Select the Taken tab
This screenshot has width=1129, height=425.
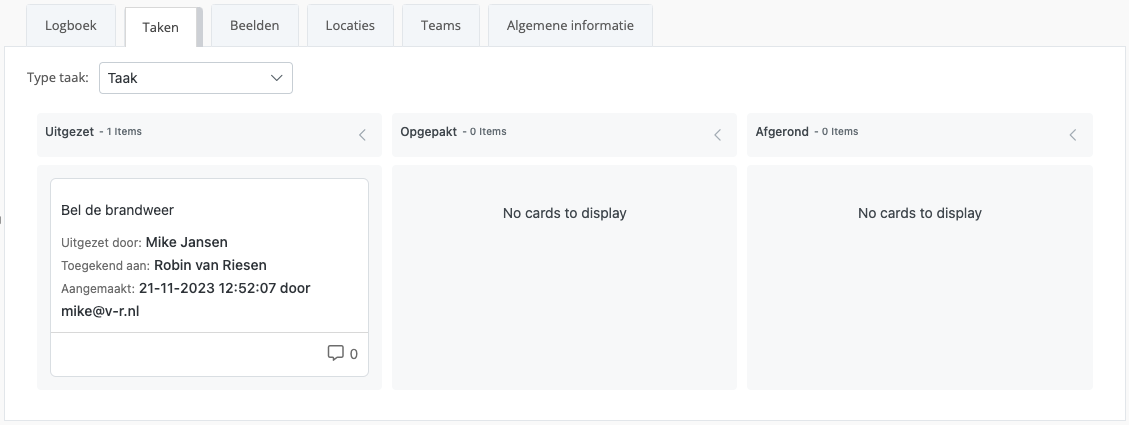[161, 27]
